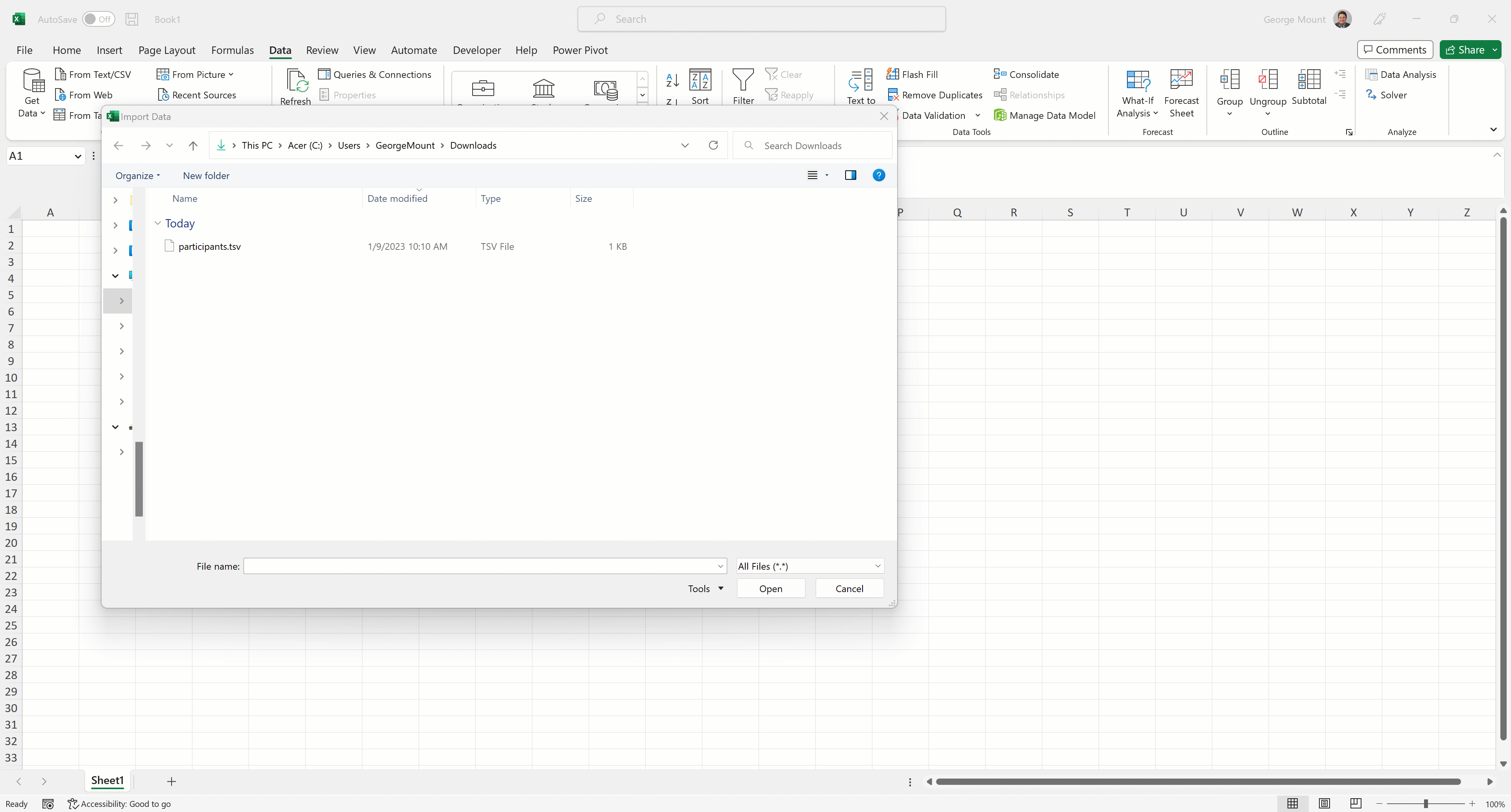Go up one folder level
Viewport: 1511px width, 812px height.
pyautogui.click(x=193, y=146)
